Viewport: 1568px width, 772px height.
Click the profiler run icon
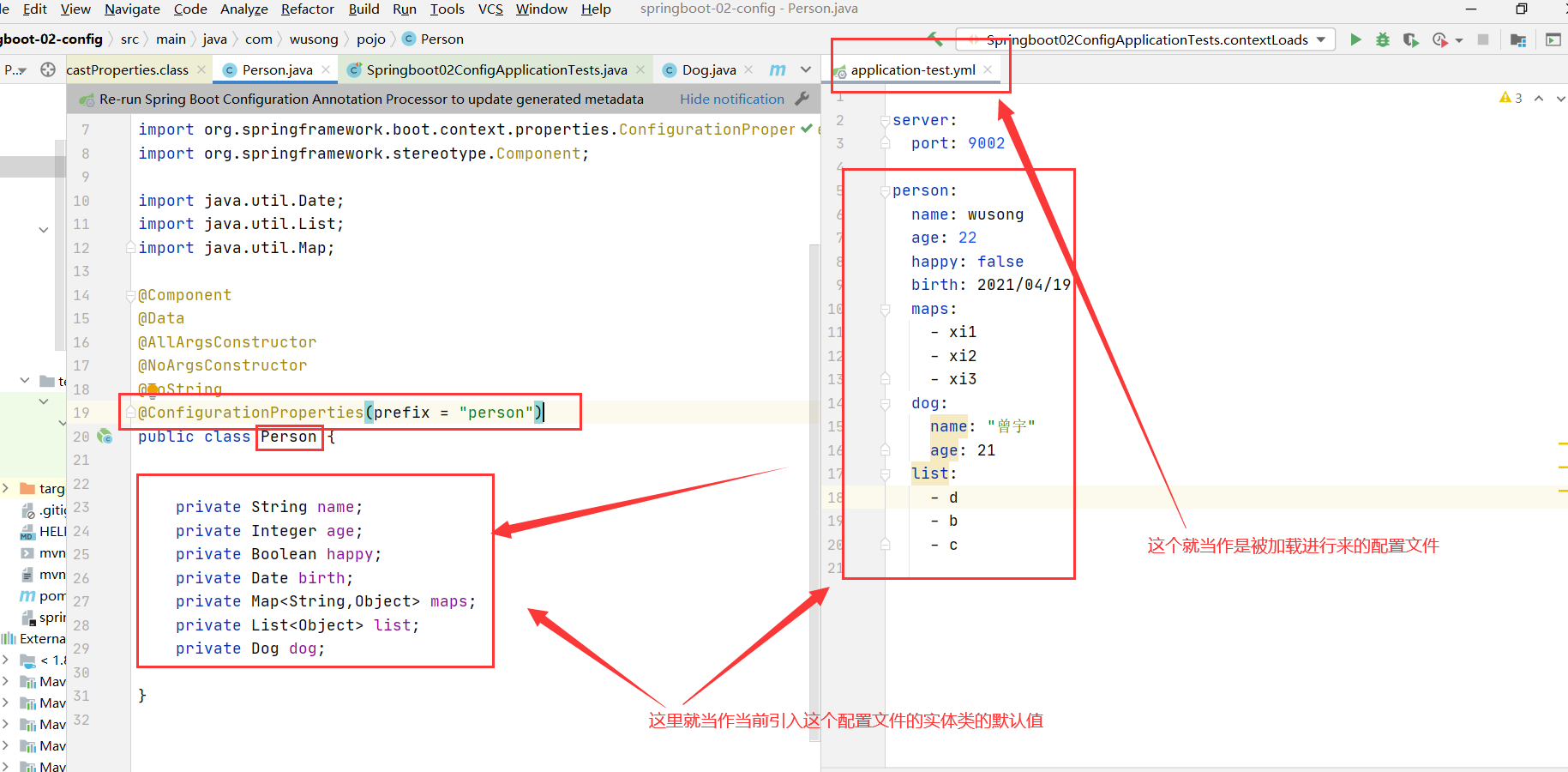tap(1439, 39)
